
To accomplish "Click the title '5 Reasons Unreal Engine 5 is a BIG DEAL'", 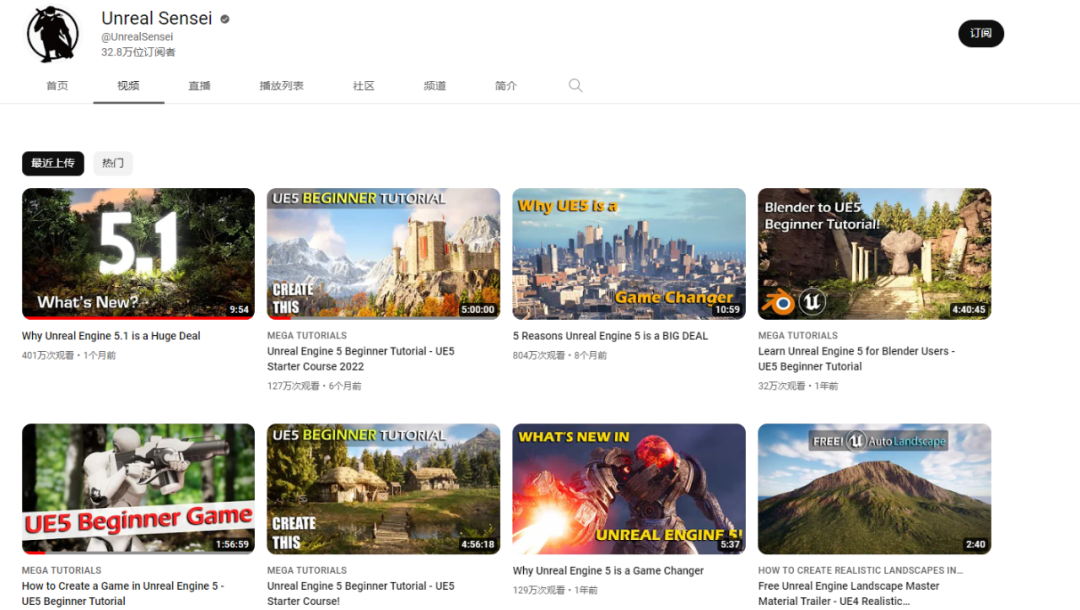I will point(610,336).
